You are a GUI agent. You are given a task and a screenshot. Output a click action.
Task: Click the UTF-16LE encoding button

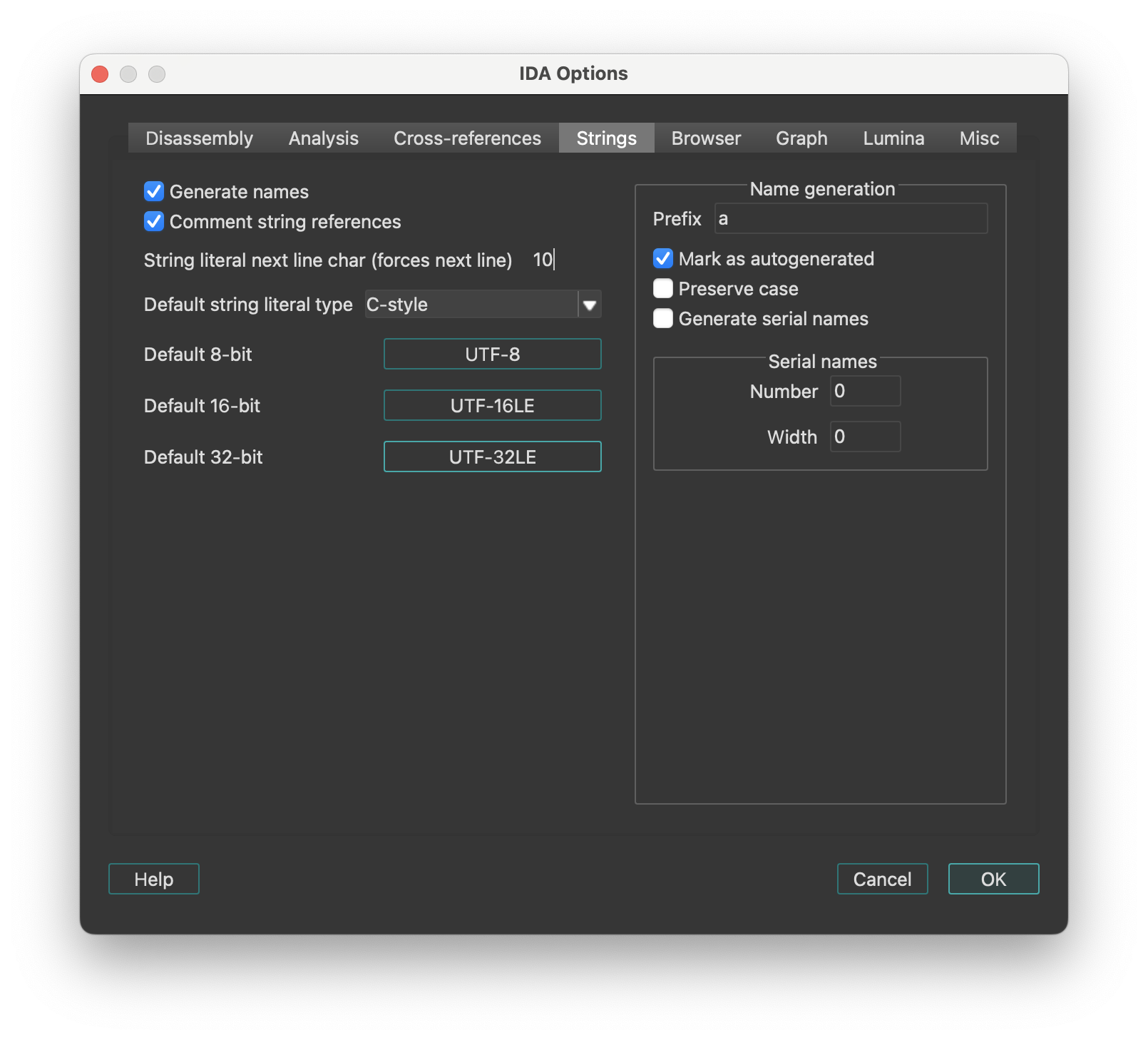(x=492, y=405)
